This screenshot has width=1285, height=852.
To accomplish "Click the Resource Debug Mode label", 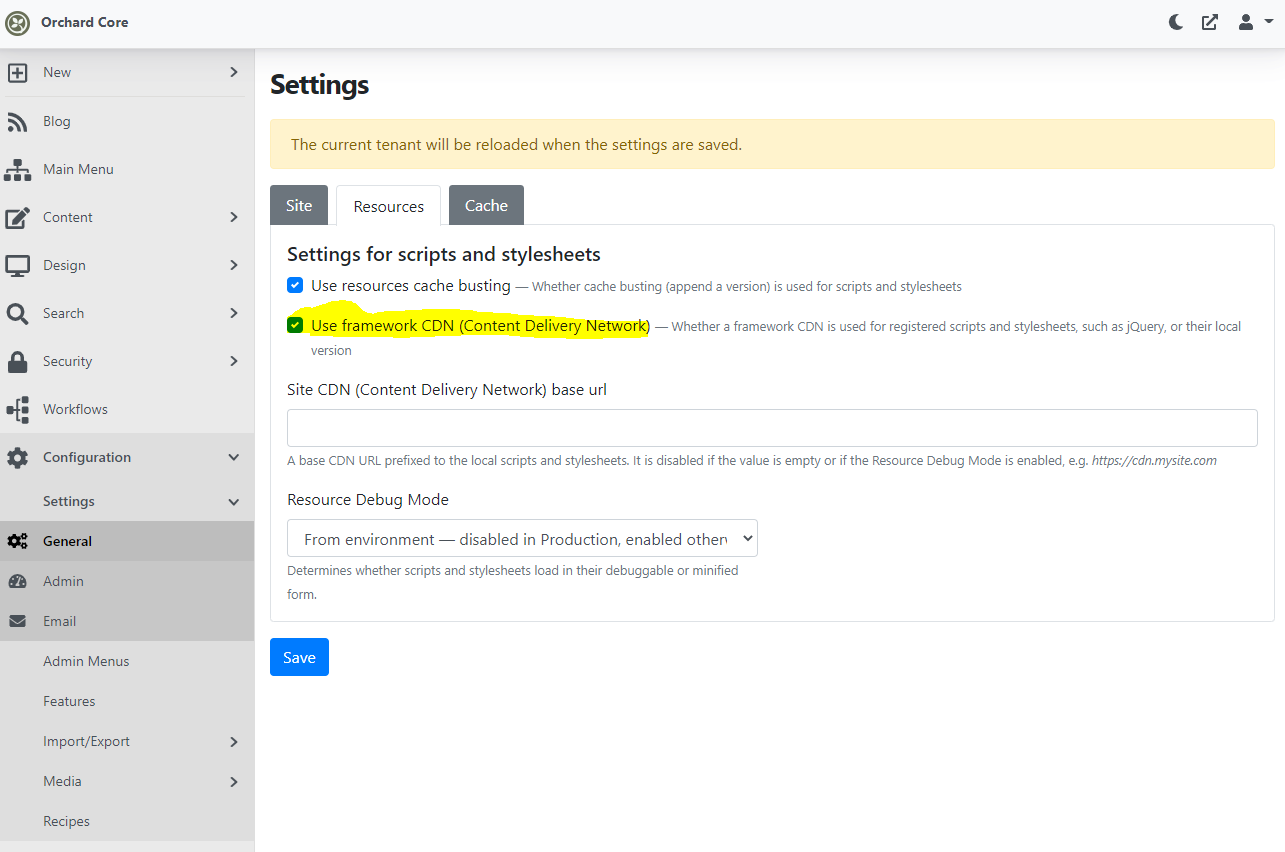I will 368,499.
